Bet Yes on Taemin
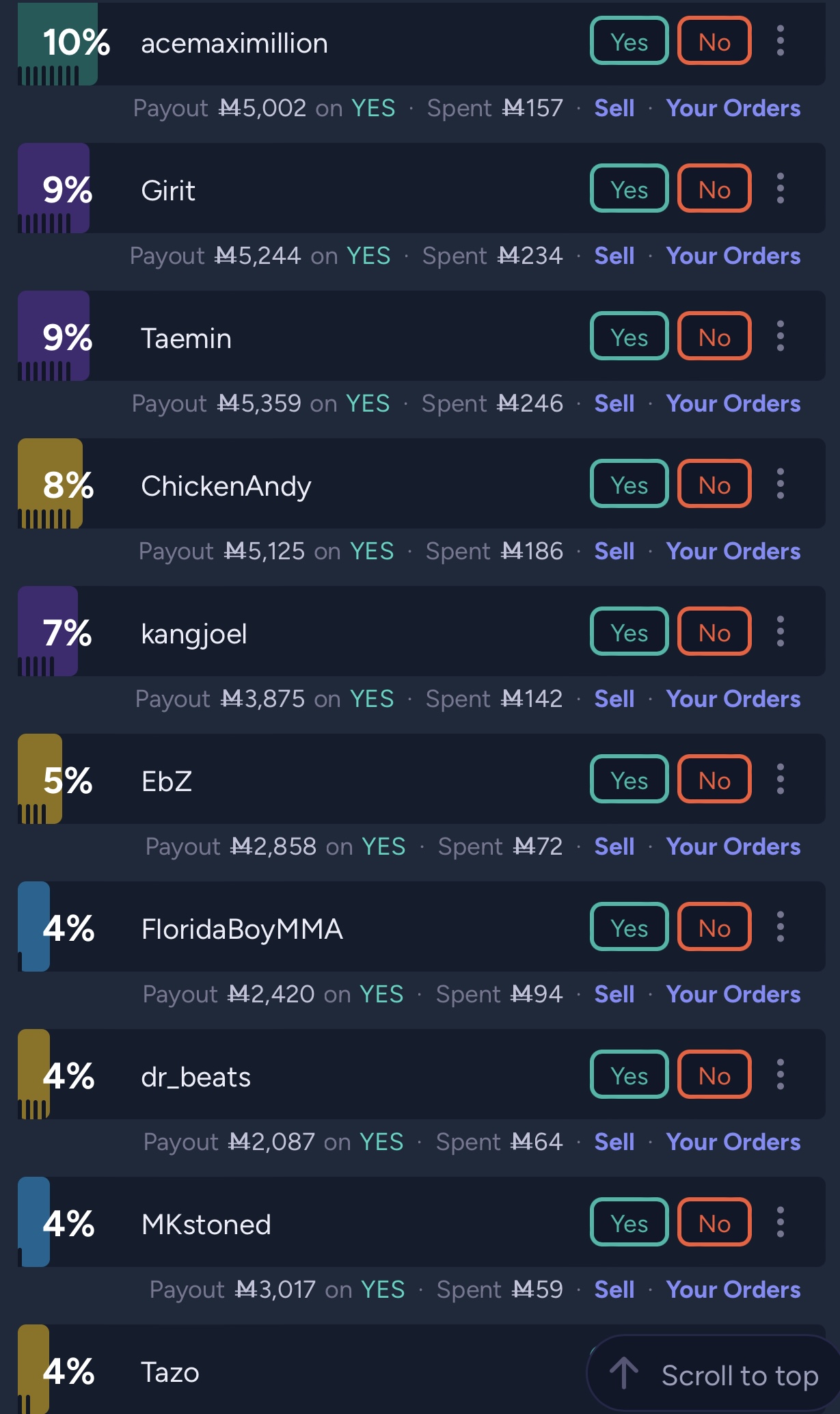 pos(629,336)
